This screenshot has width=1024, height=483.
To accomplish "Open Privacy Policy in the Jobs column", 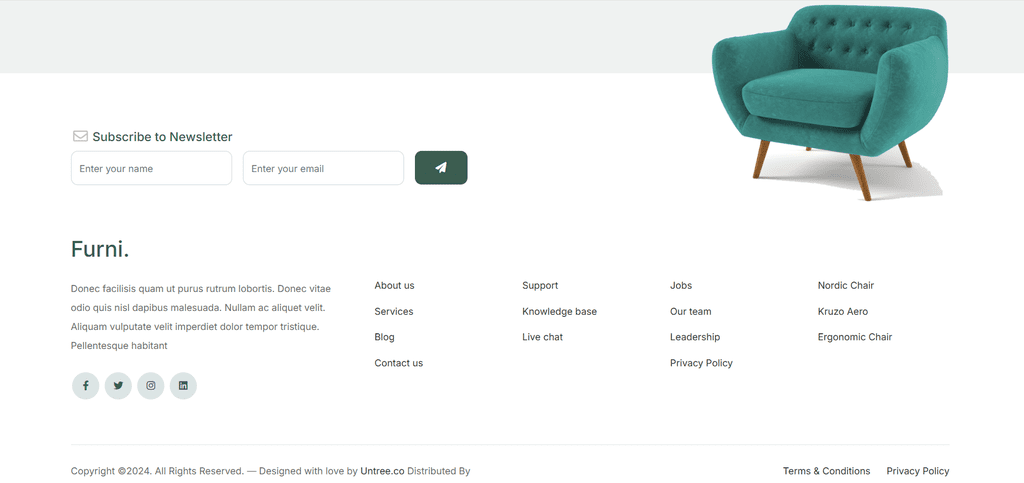I will click(701, 363).
